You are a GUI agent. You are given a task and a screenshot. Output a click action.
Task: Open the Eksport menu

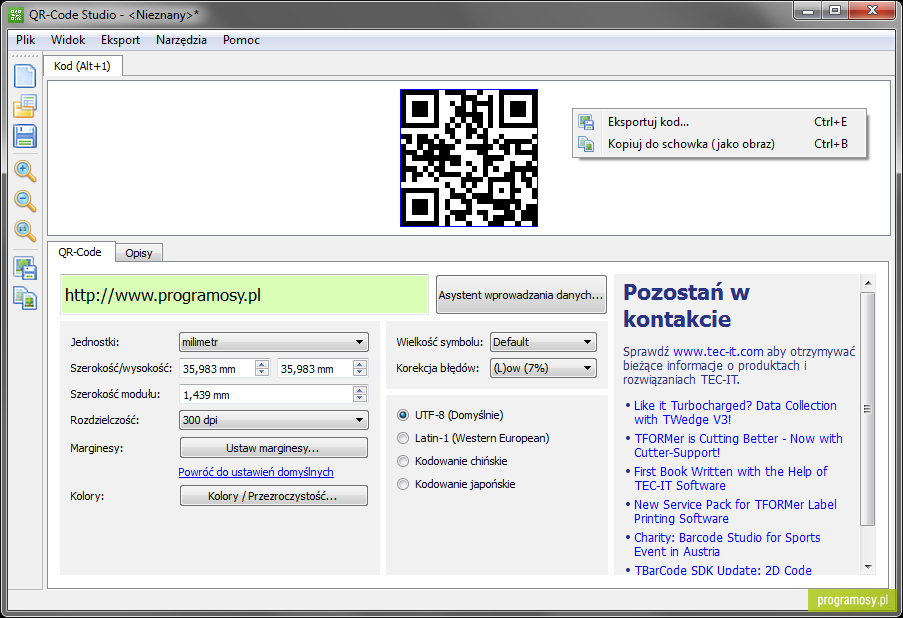coord(120,40)
